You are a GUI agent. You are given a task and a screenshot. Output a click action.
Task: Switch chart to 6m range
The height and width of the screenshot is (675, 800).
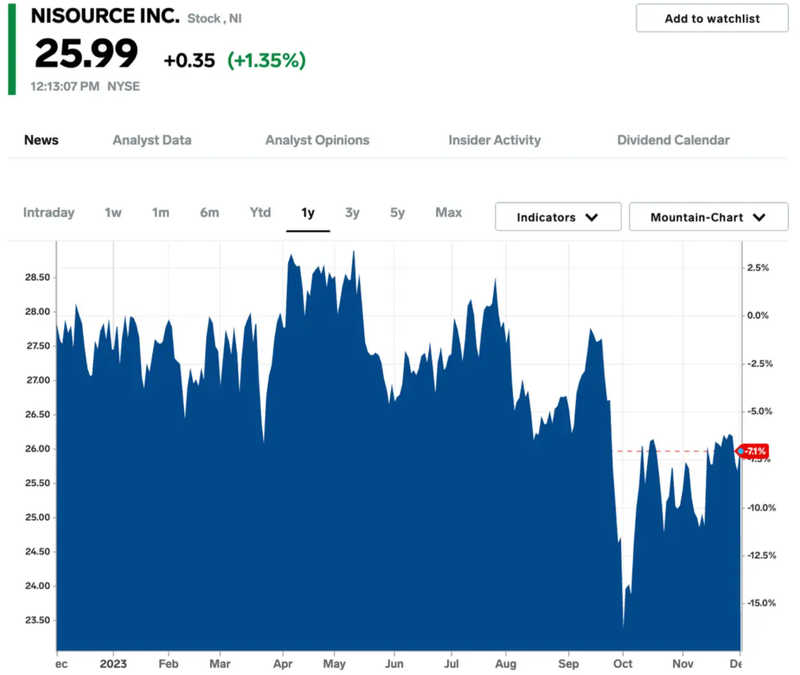point(210,212)
